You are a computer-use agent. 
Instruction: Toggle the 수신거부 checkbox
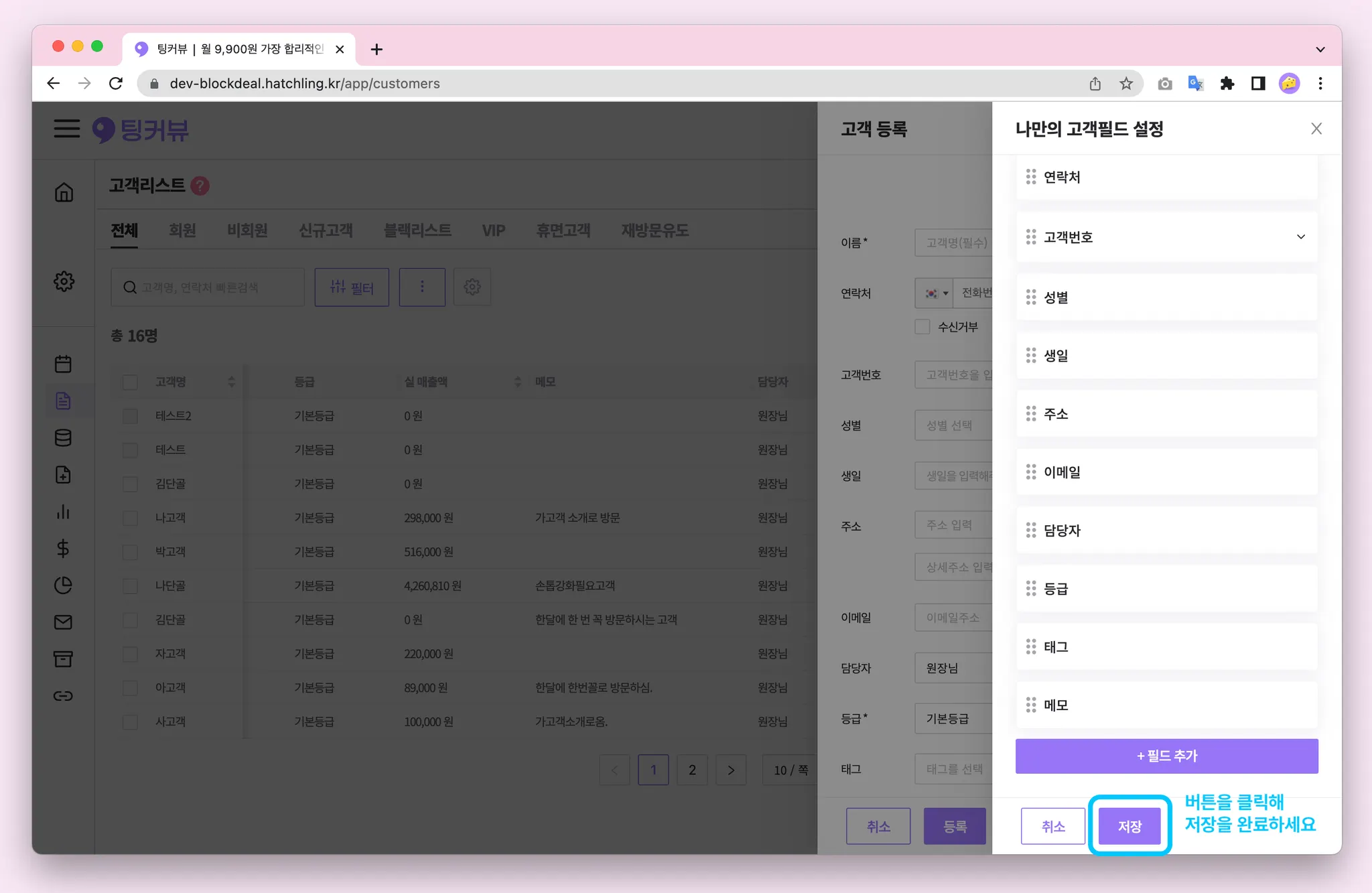click(x=922, y=327)
